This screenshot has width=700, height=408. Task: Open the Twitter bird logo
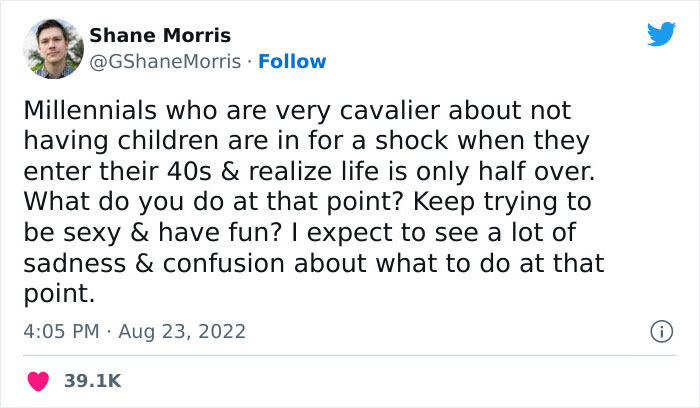pyautogui.click(x=661, y=34)
